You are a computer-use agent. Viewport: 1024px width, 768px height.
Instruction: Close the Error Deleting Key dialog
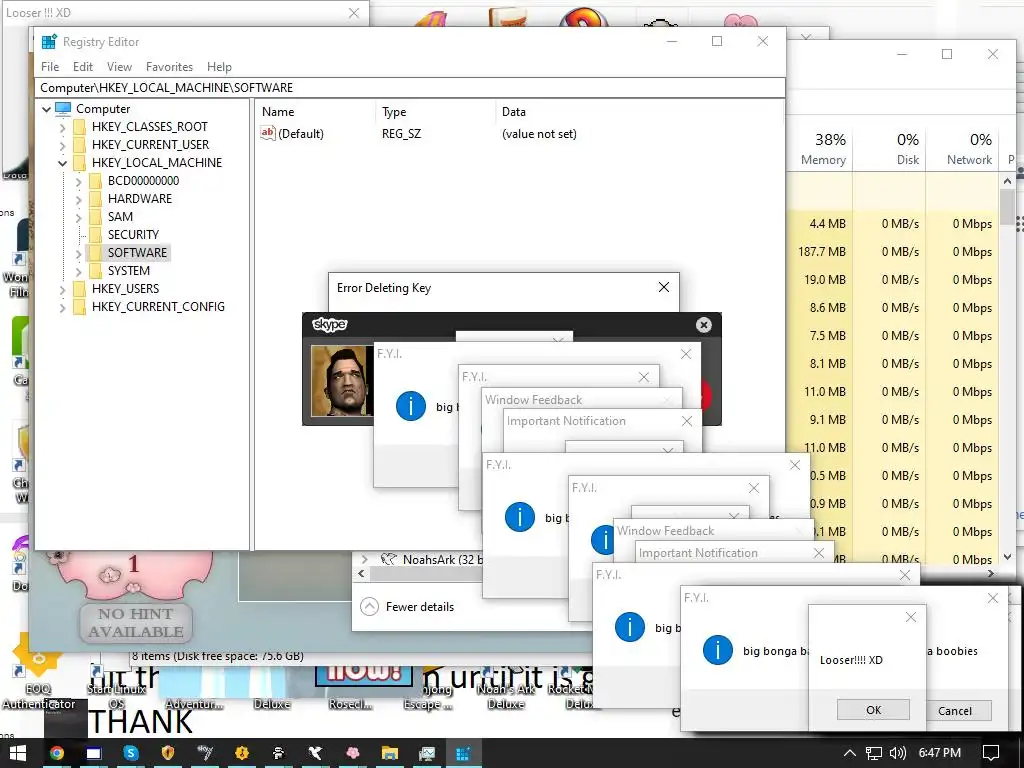pyautogui.click(x=664, y=287)
